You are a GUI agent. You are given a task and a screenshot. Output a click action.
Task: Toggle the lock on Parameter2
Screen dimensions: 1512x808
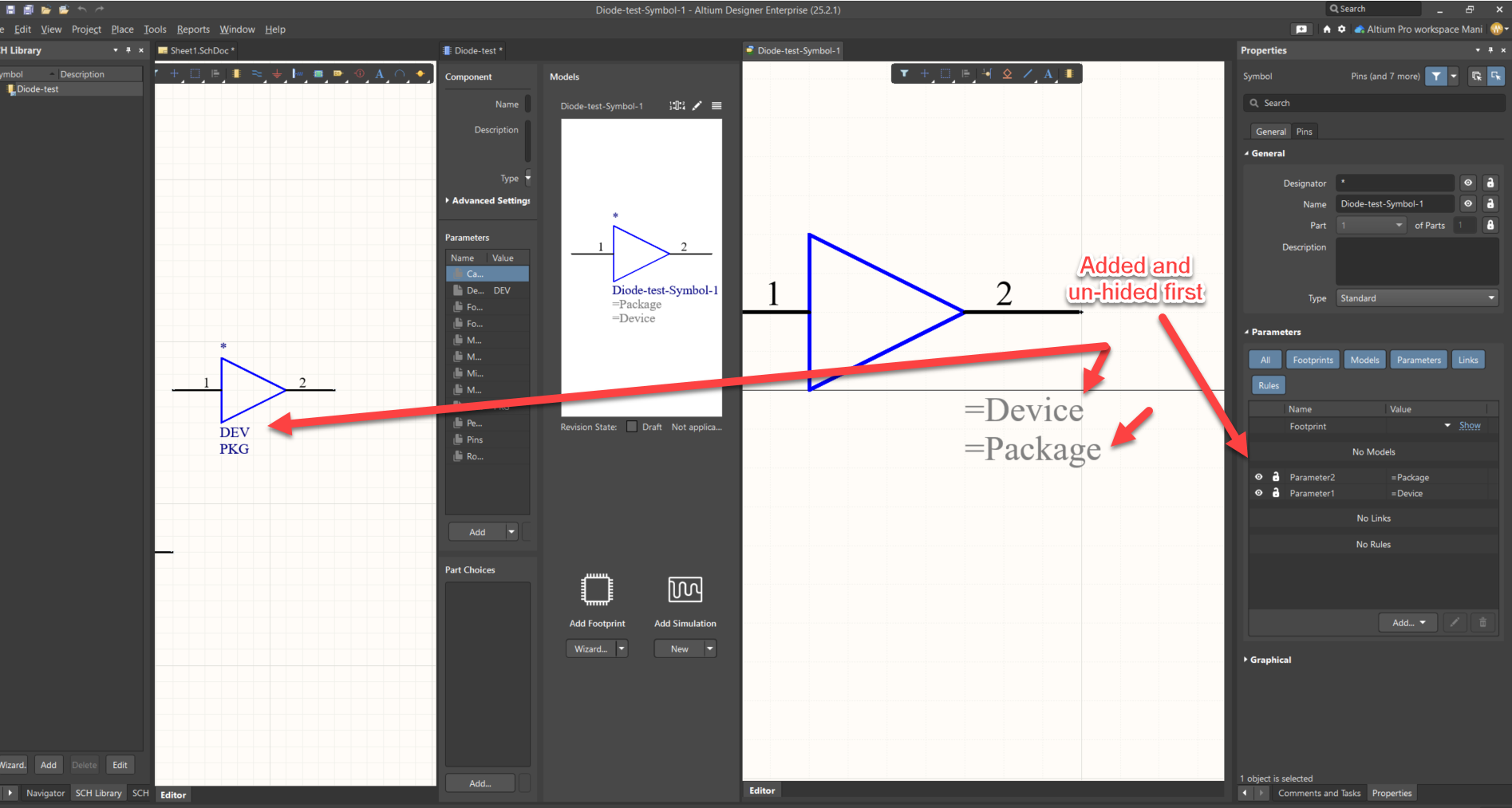click(x=1276, y=477)
